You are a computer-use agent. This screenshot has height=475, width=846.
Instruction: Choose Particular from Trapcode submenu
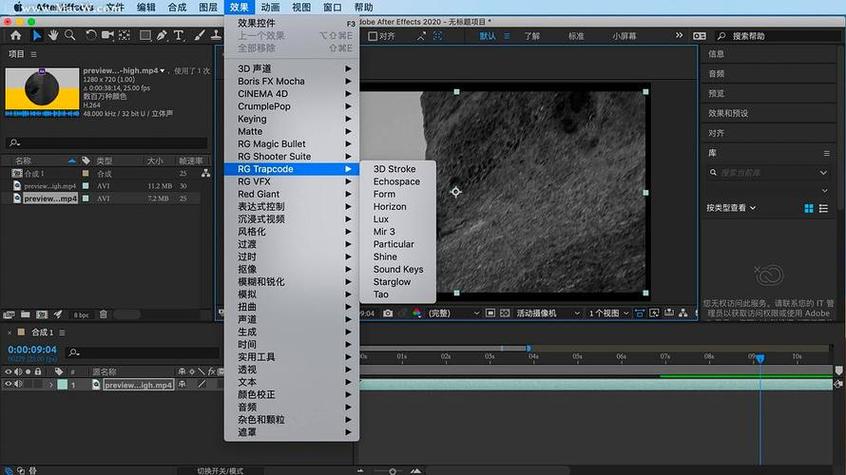pos(393,244)
